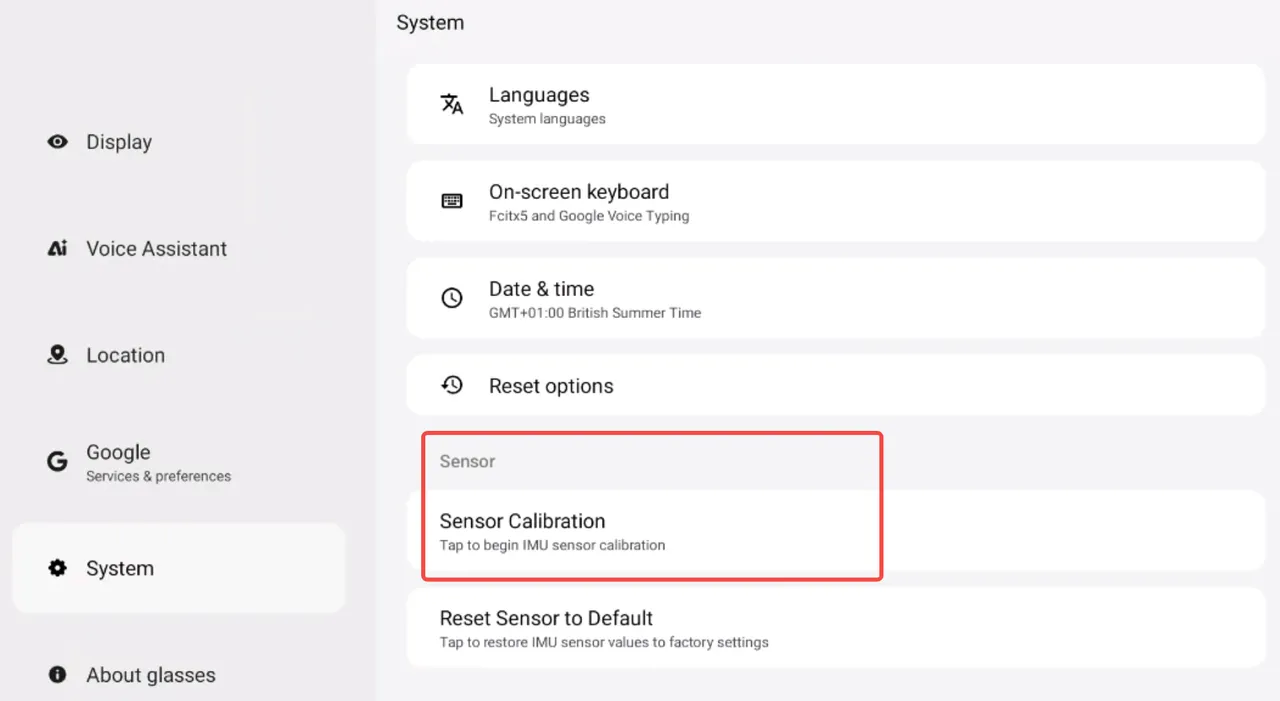Screen dimensions: 1280x701
Task: Open About glasses page
Action: [x=150, y=675]
